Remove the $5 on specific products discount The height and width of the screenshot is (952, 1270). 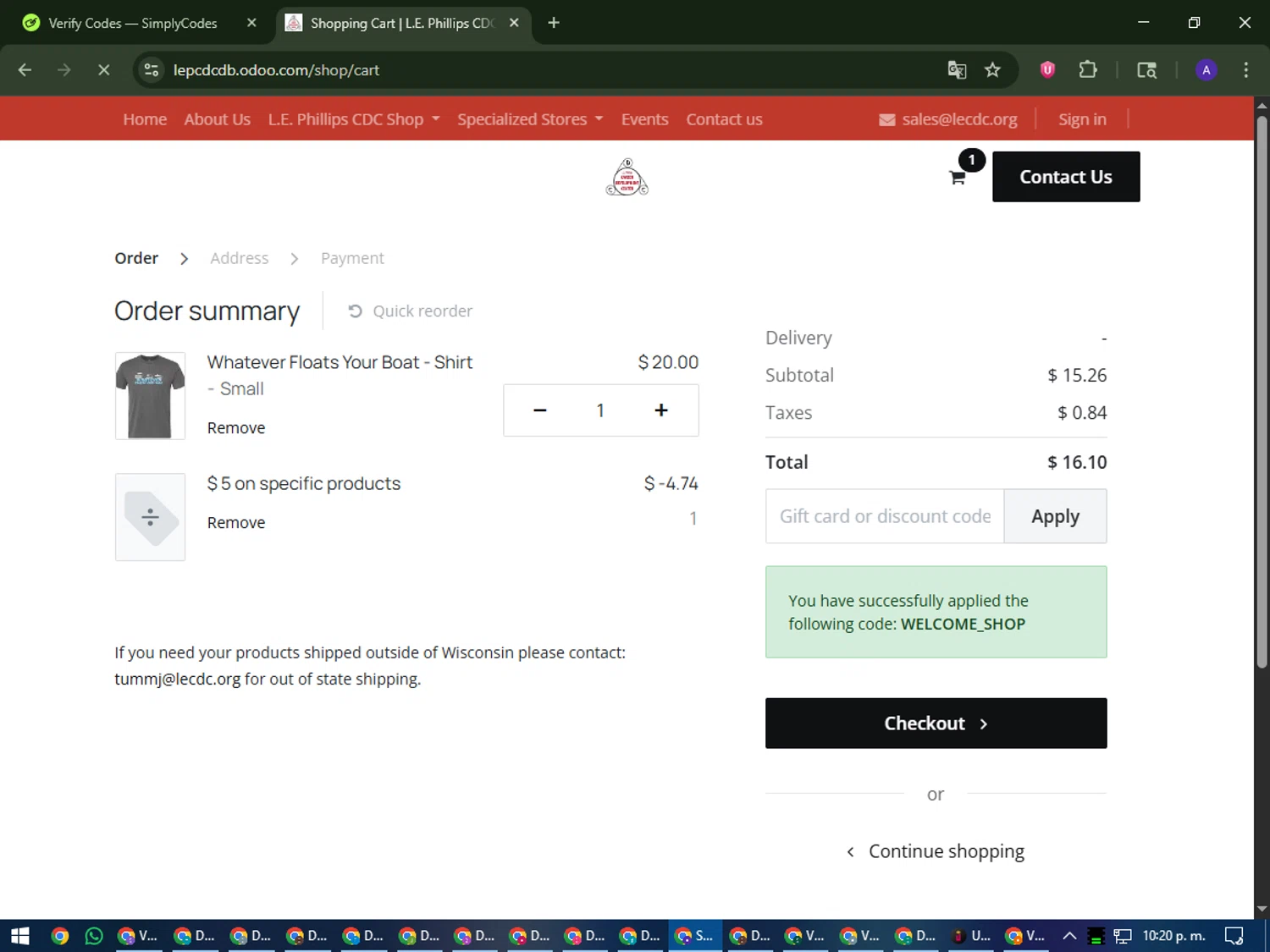click(x=236, y=523)
